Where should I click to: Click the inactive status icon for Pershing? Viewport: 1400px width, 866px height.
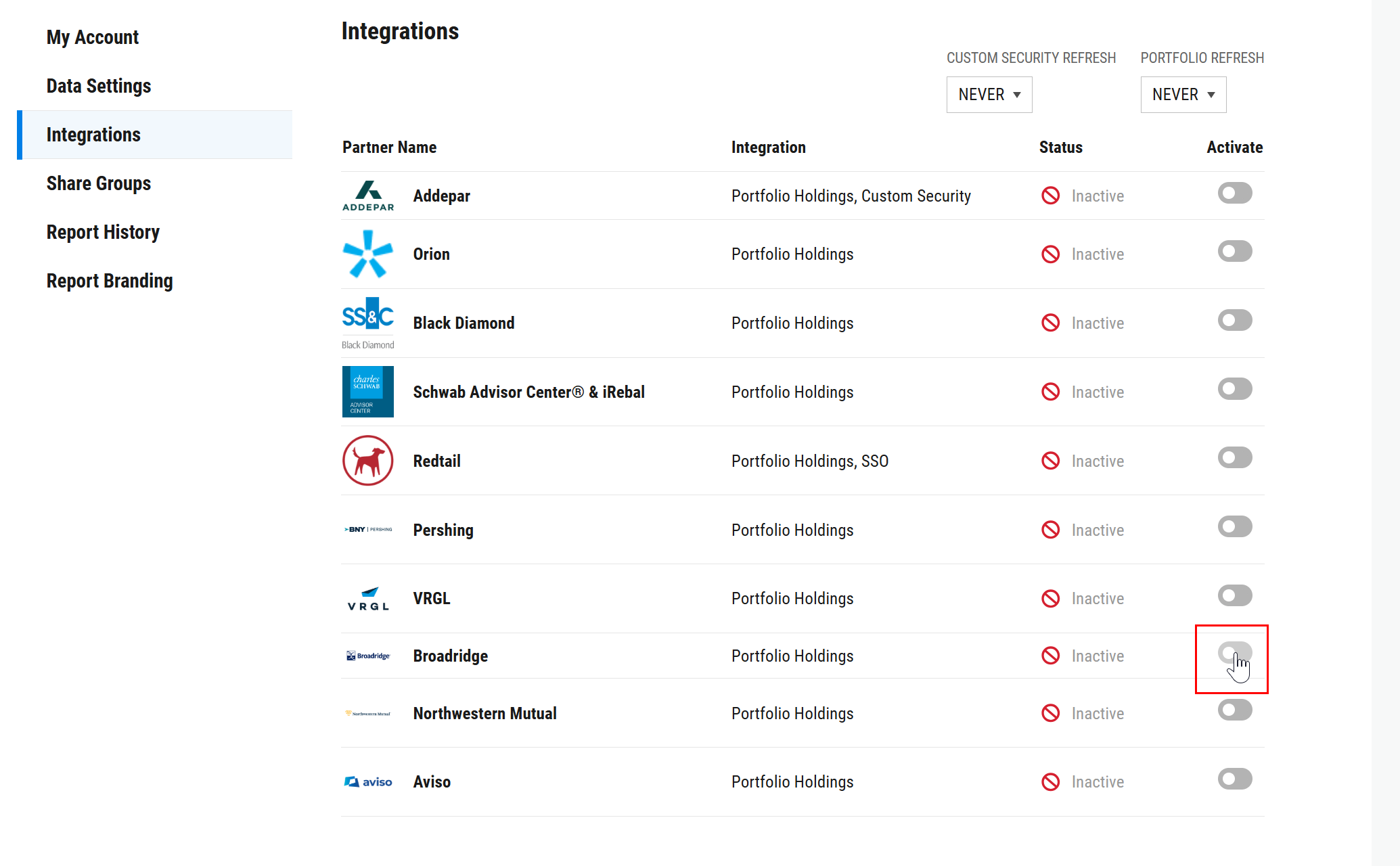click(x=1051, y=530)
